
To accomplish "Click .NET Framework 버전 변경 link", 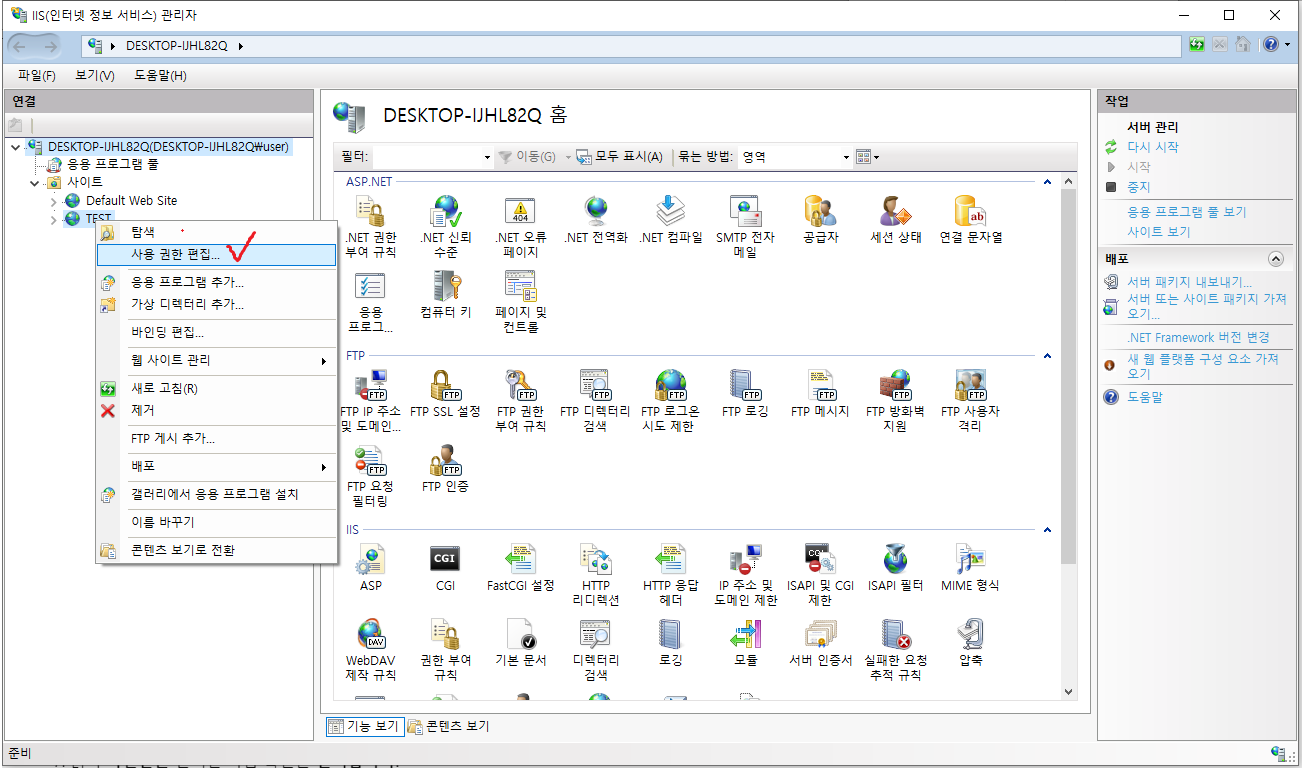I will [x=1198, y=337].
